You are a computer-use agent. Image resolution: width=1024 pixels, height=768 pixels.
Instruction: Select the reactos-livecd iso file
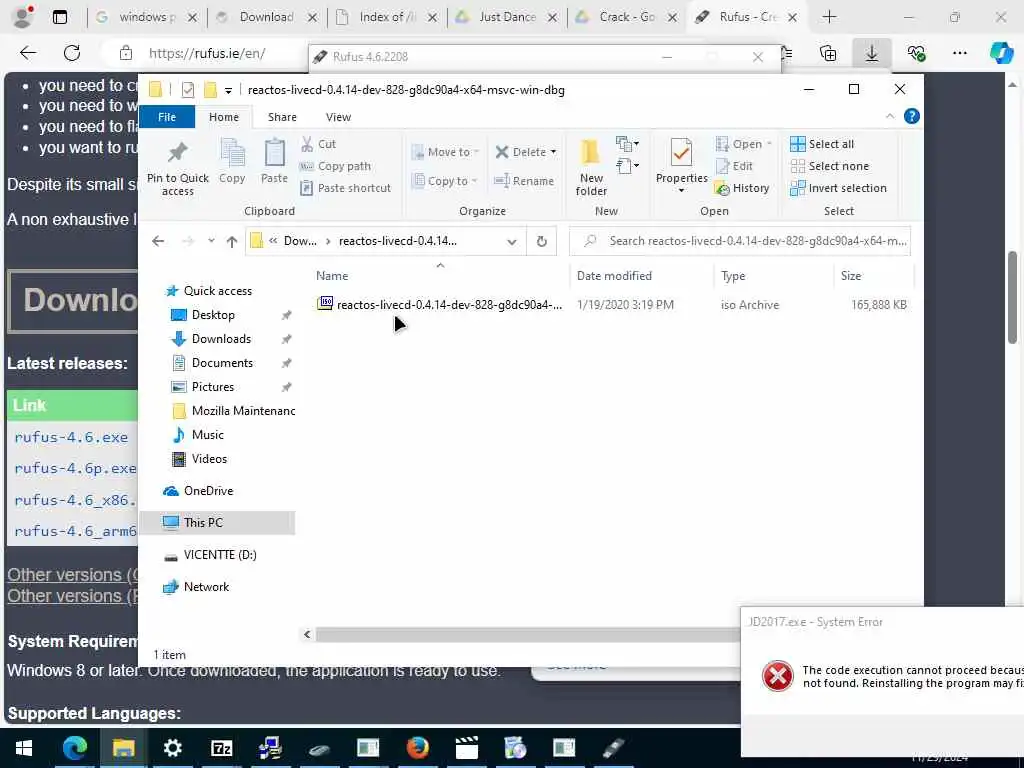[439, 304]
